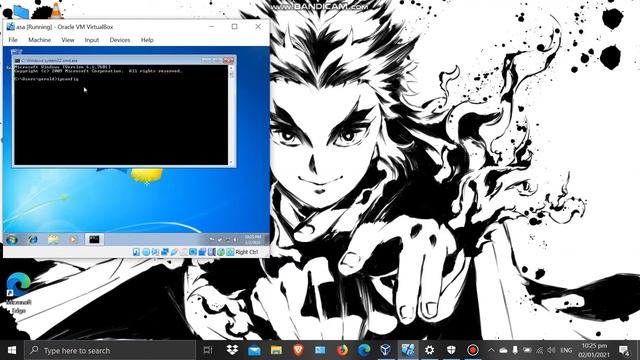
Task: Click the volume speaker tray icon
Action: click(x=551, y=350)
